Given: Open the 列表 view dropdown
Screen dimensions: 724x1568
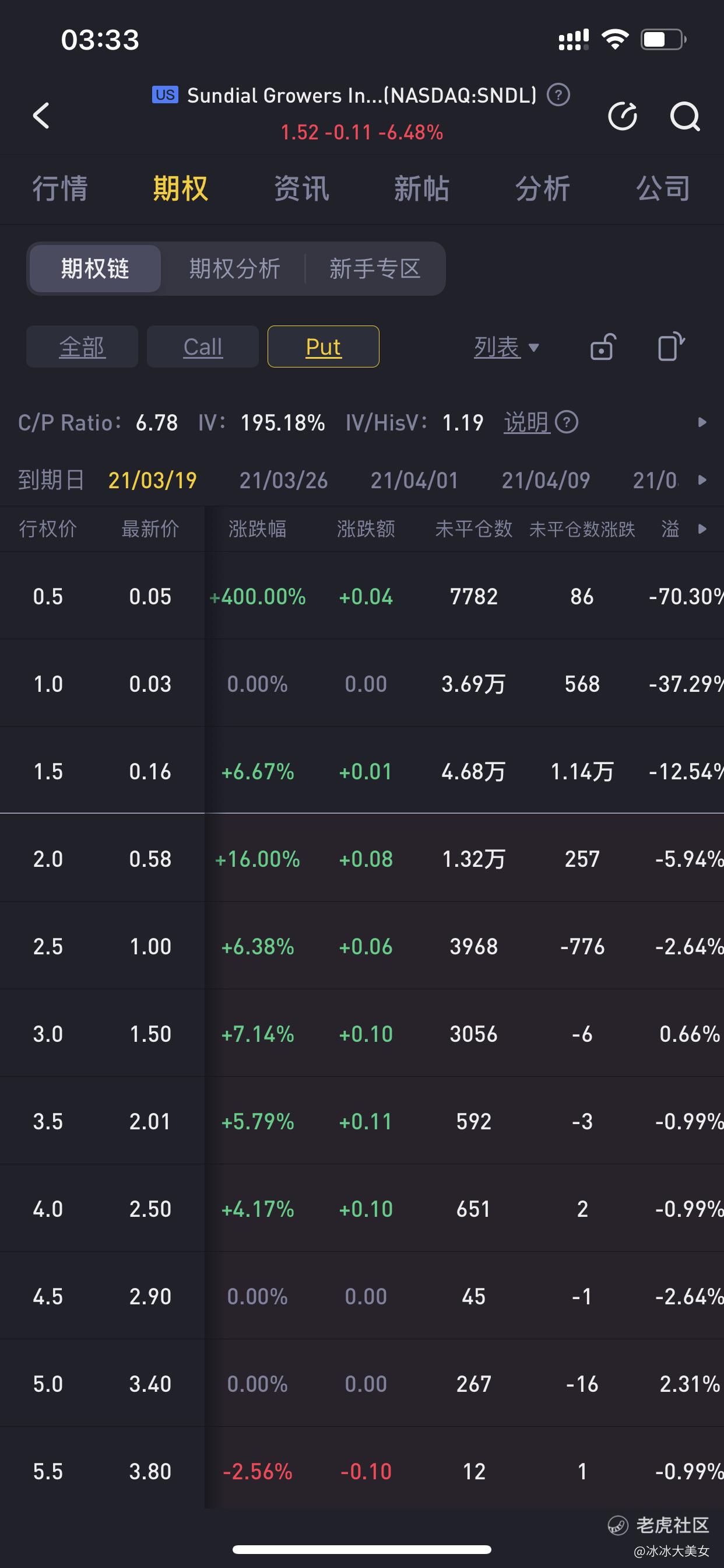Looking at the screenshot, I should [x=506, y=347].
